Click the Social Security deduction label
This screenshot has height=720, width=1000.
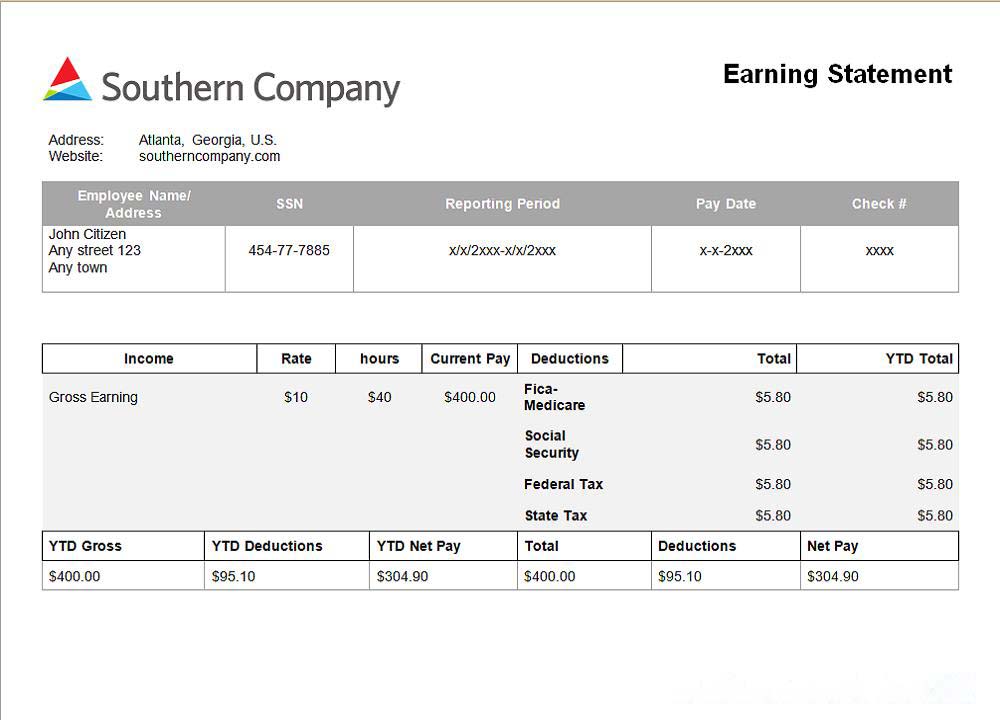point(551,444)
